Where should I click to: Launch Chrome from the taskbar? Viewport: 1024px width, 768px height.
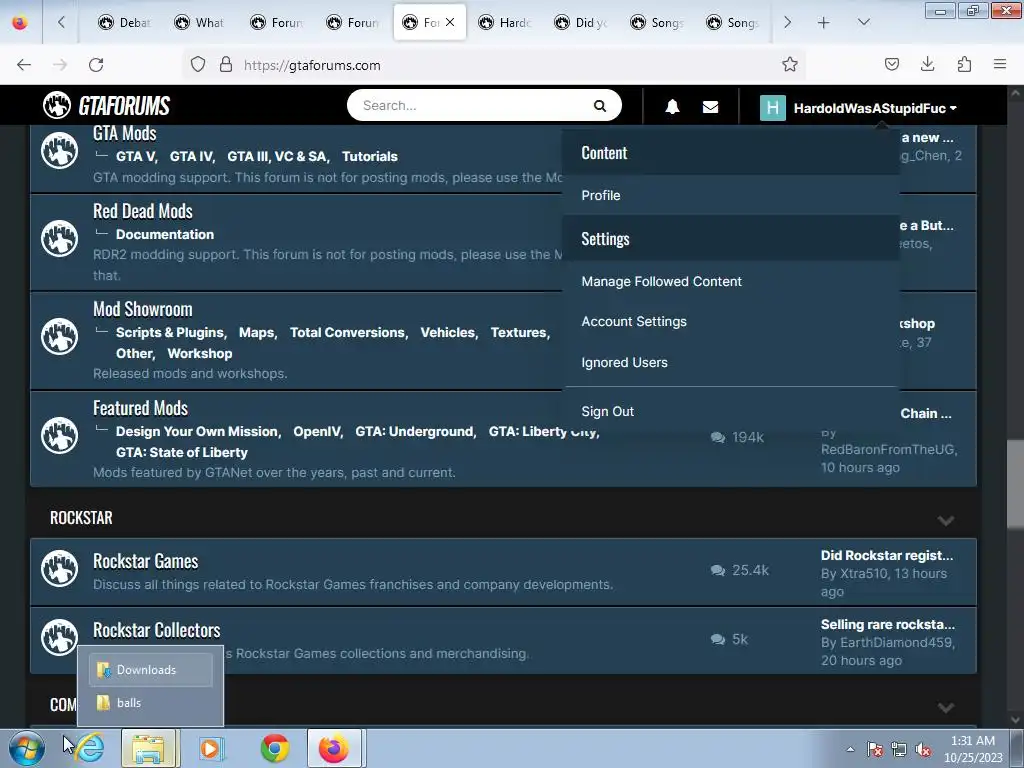(275, 748)
